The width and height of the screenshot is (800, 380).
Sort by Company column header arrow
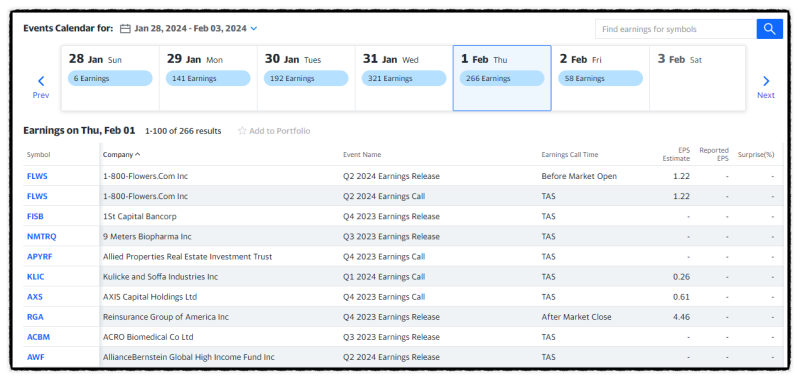click(x=138, y=155)
